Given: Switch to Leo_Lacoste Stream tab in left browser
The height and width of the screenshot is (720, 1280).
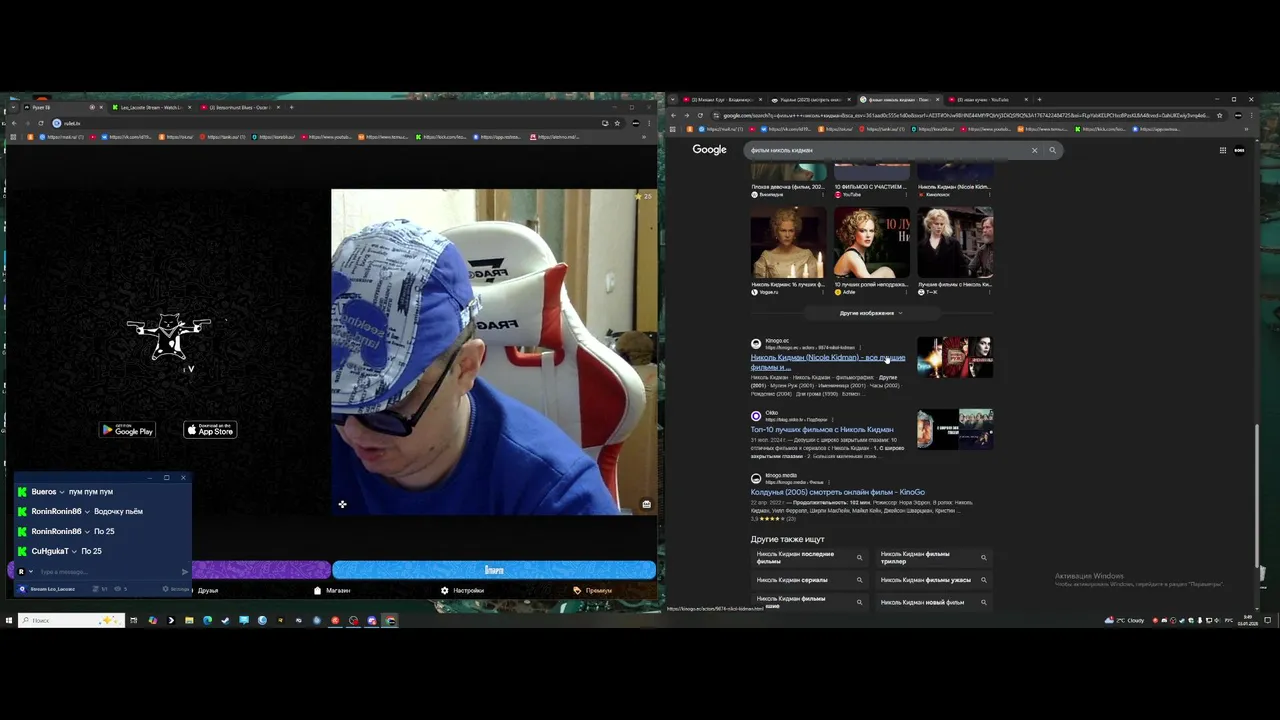Looking at the screenshot, I should [x=151, y=107].
